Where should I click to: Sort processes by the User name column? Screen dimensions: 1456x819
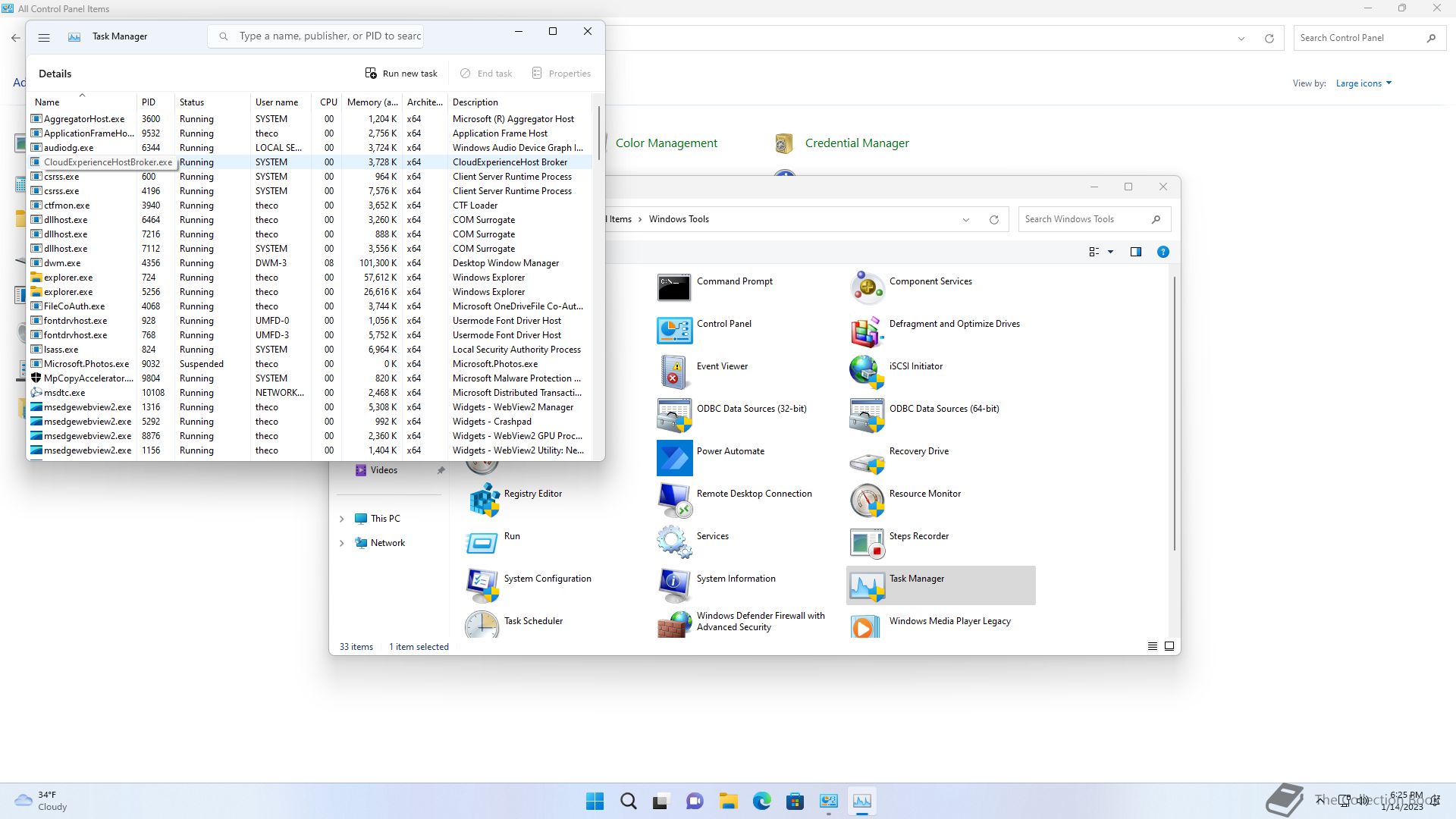coord(281,102)
